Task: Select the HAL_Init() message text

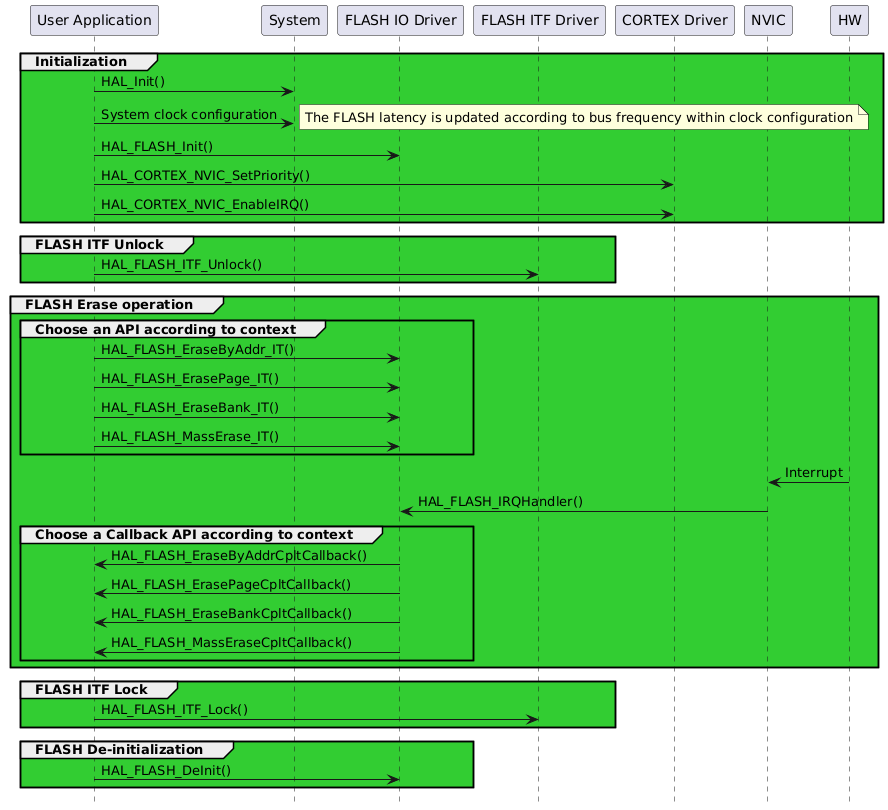Action: point(133,82)
